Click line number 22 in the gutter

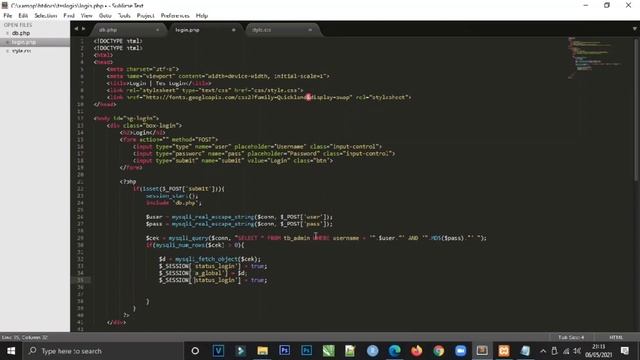click(80, 189)
